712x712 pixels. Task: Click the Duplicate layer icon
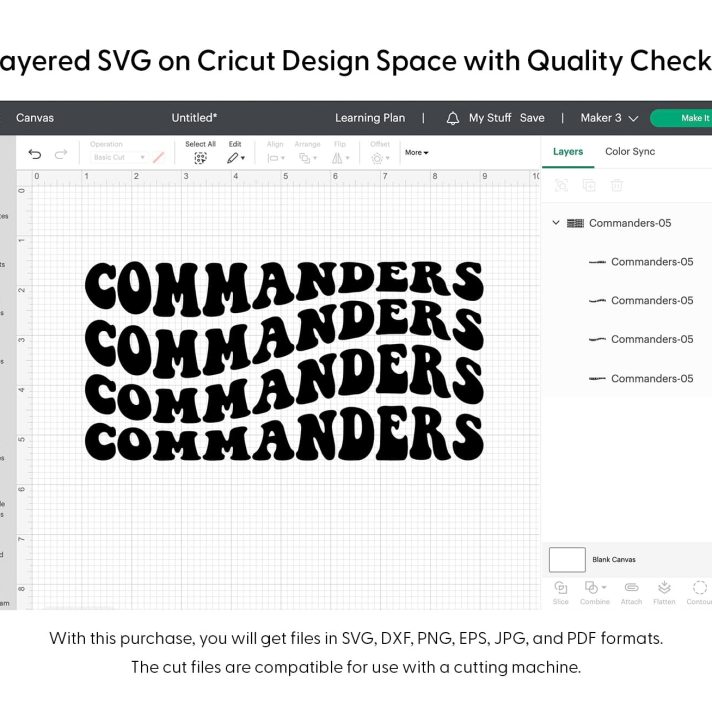coord(589,185)
